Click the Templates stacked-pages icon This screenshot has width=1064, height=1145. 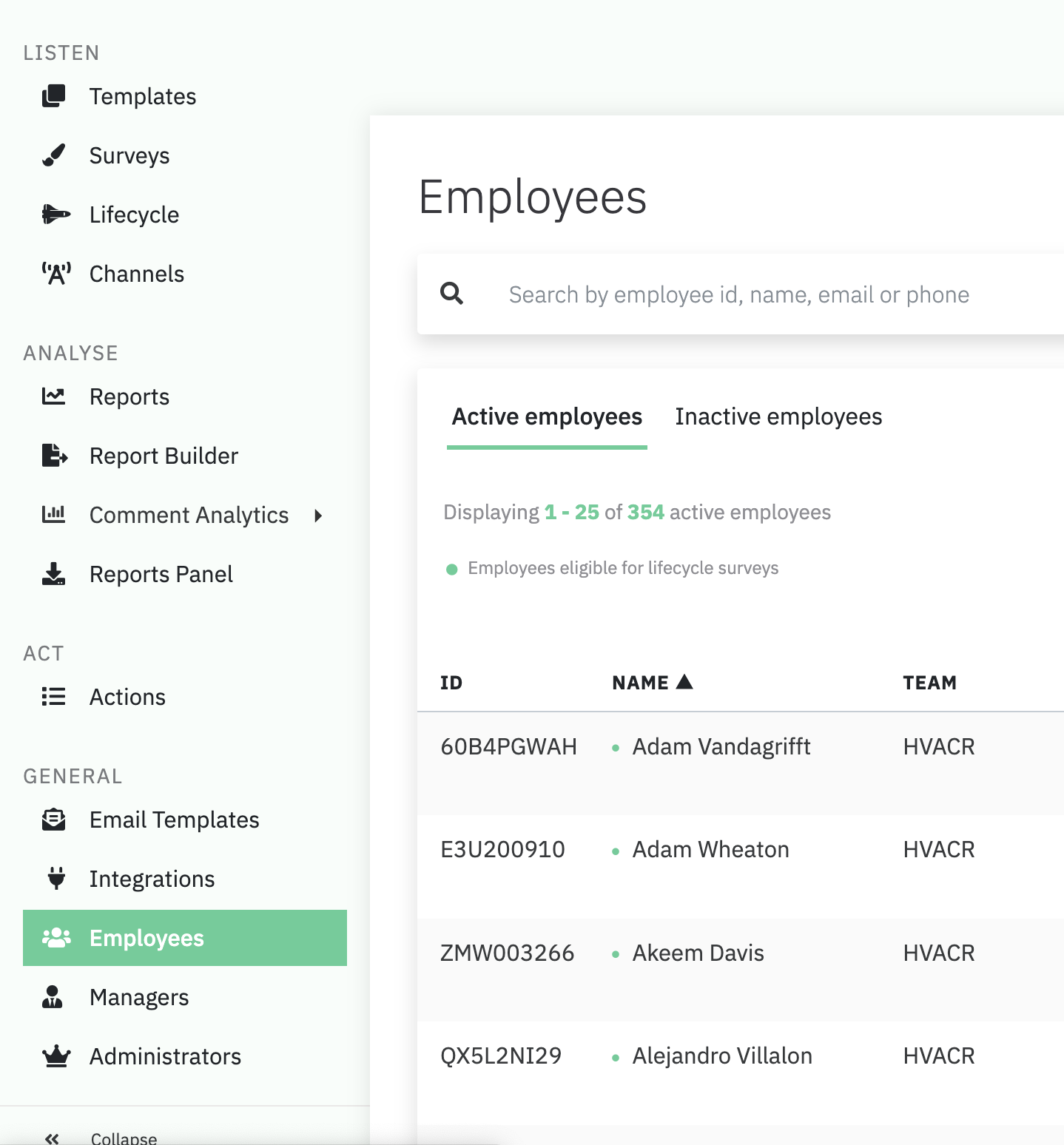[53, 96]
